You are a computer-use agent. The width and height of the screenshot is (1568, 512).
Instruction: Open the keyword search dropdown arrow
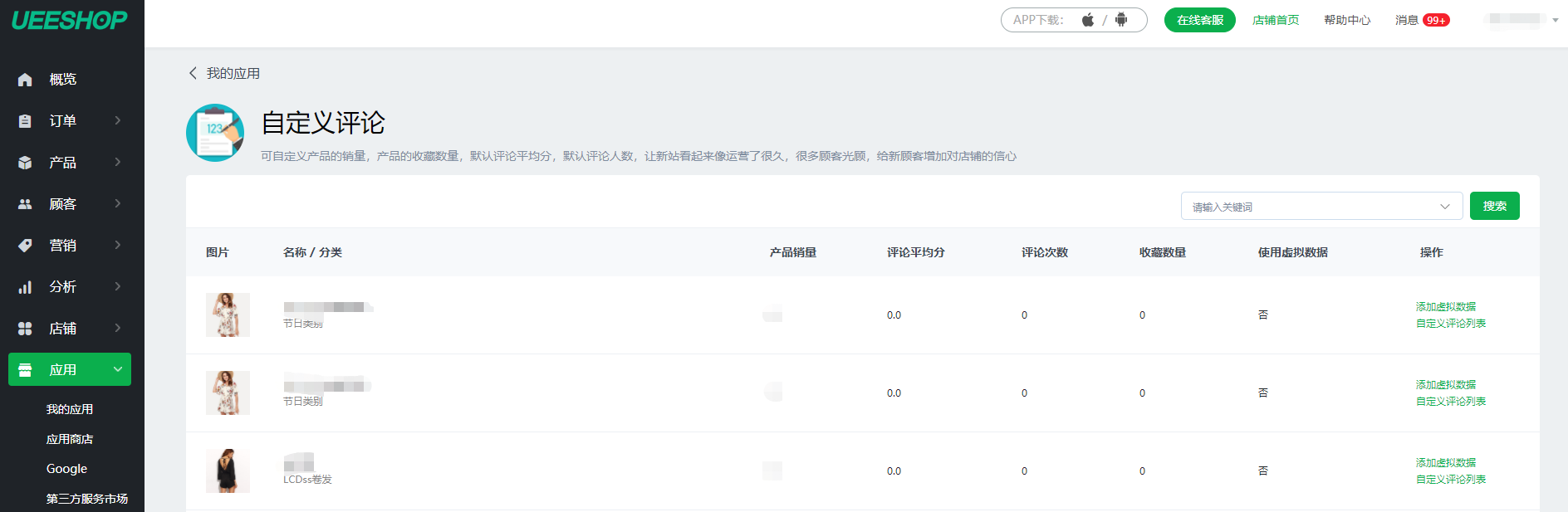[1445, 207]
